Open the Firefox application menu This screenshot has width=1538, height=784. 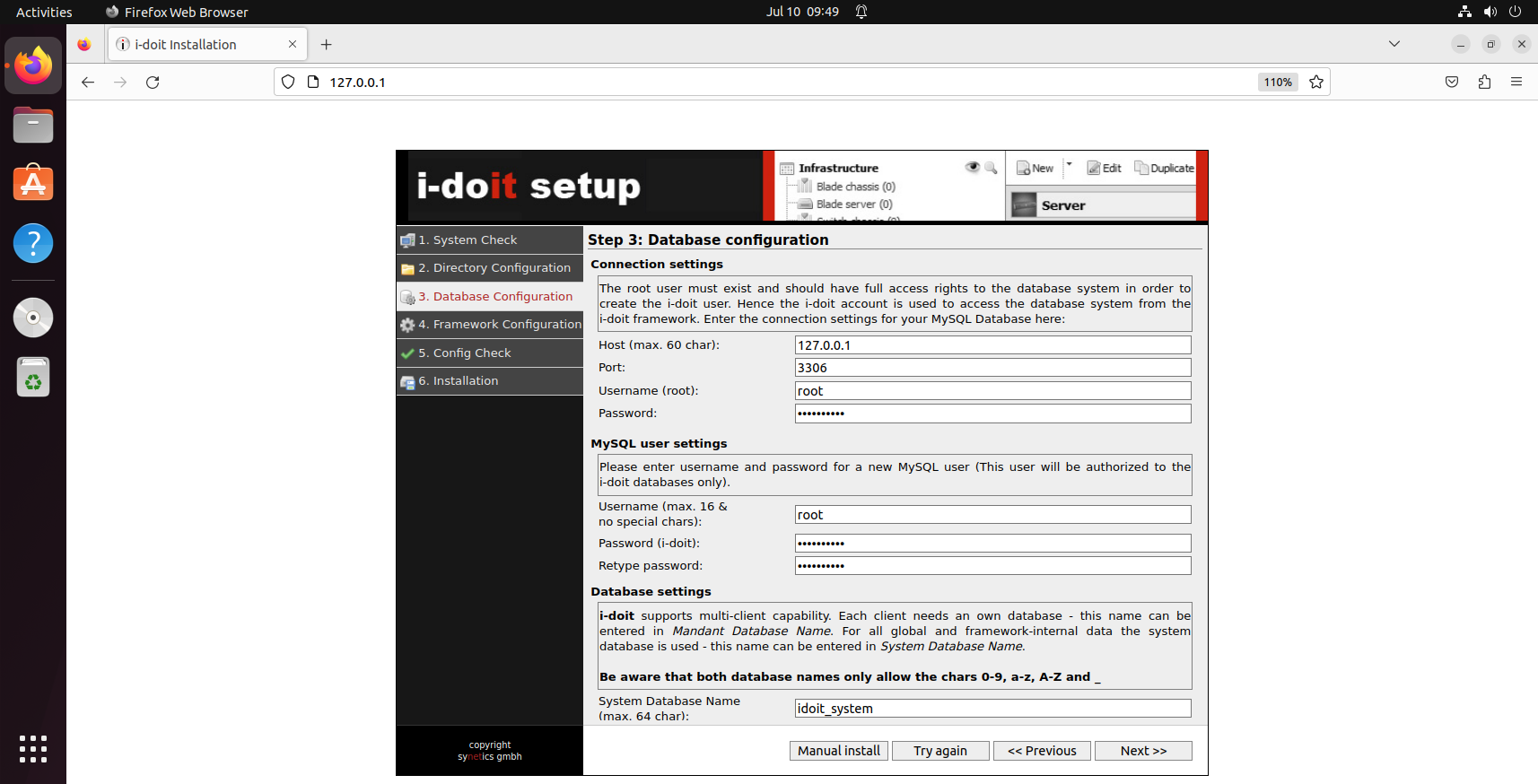pyautogui.click(x=1516, y=83)
